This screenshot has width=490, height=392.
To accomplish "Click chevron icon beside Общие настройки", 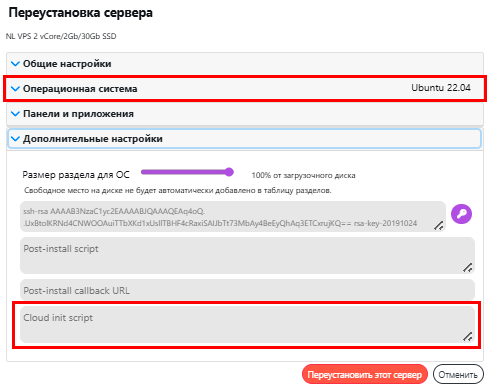I will (x=15, y=63).
